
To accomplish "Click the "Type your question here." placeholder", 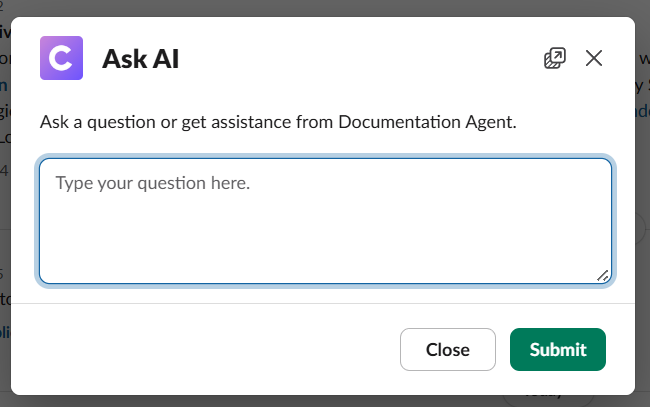I will point(152,184).
